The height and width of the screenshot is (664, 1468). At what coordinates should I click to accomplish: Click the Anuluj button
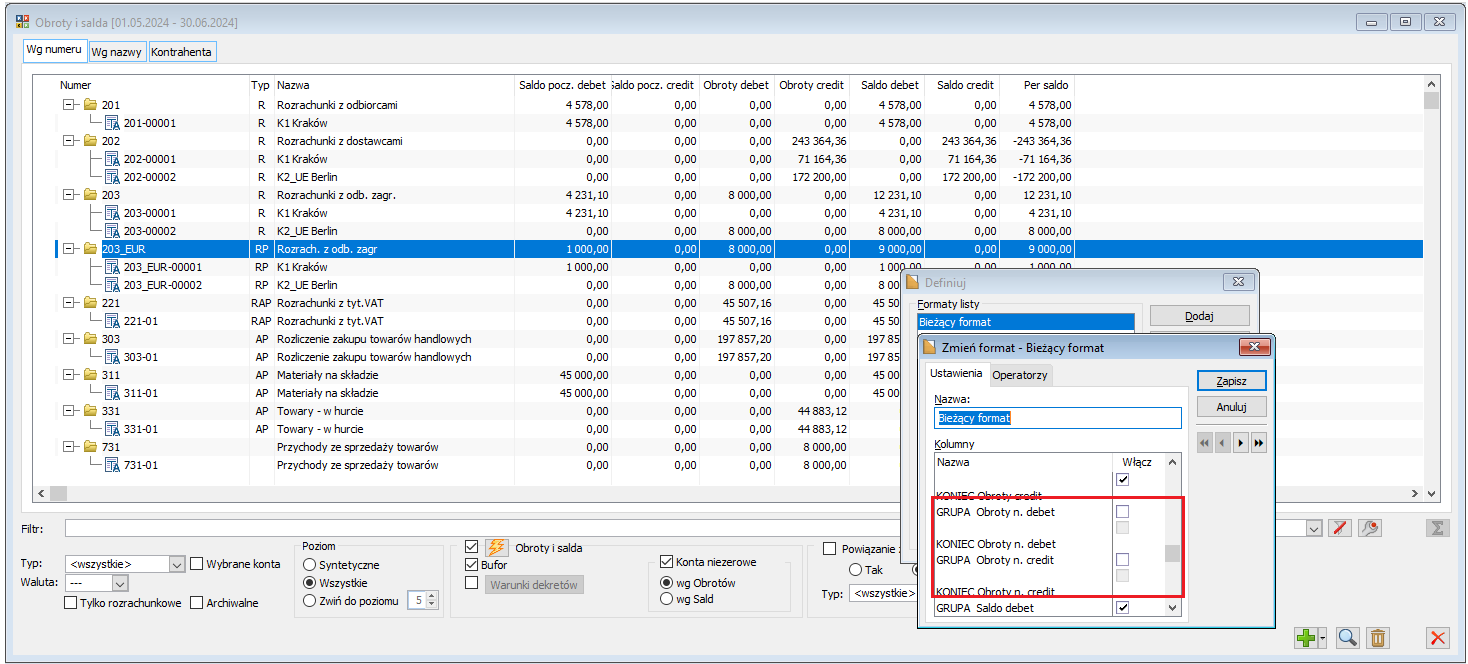(x=1232, y=407)
